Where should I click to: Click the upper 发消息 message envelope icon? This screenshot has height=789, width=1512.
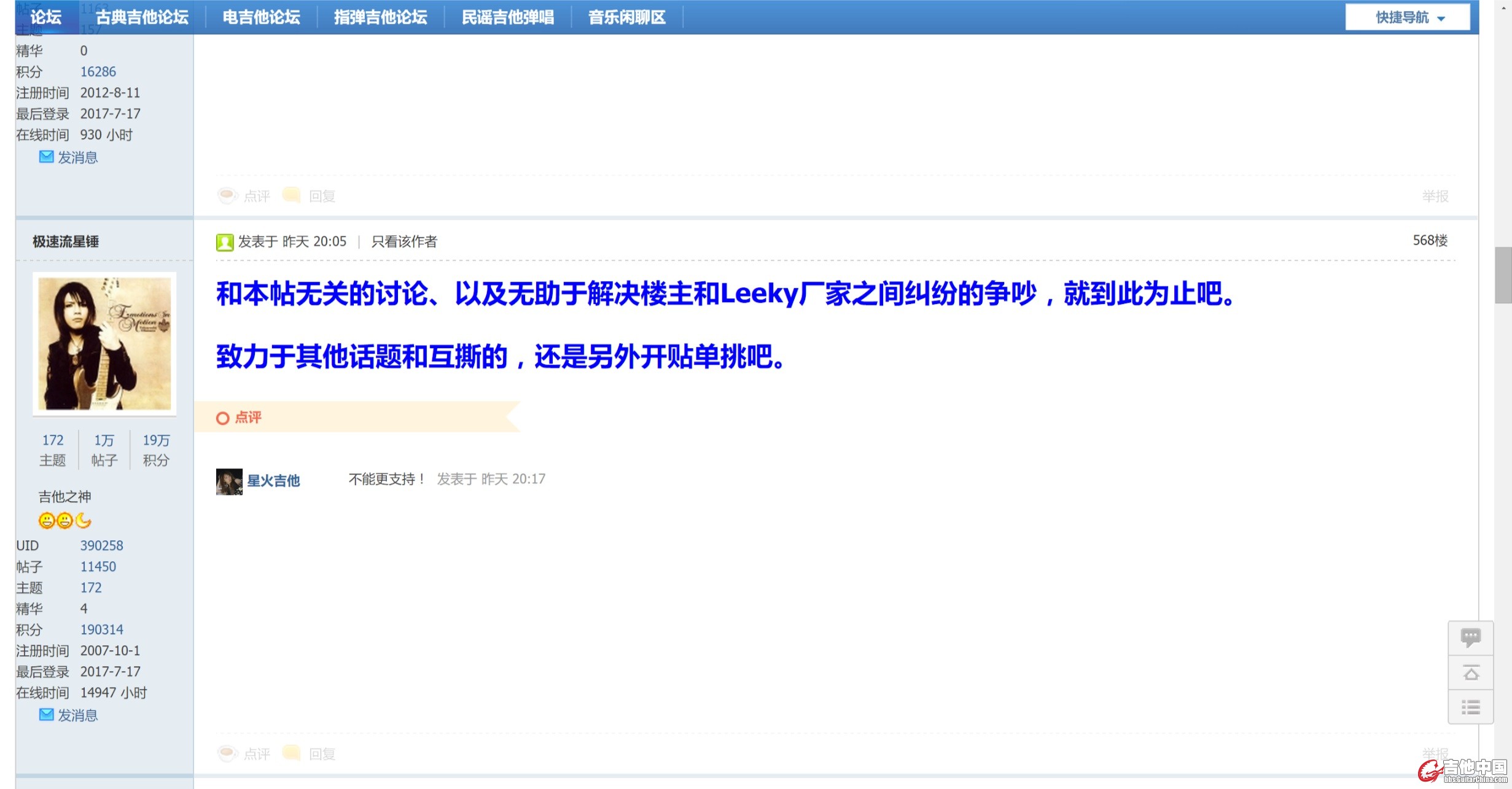tap(47, 157)
